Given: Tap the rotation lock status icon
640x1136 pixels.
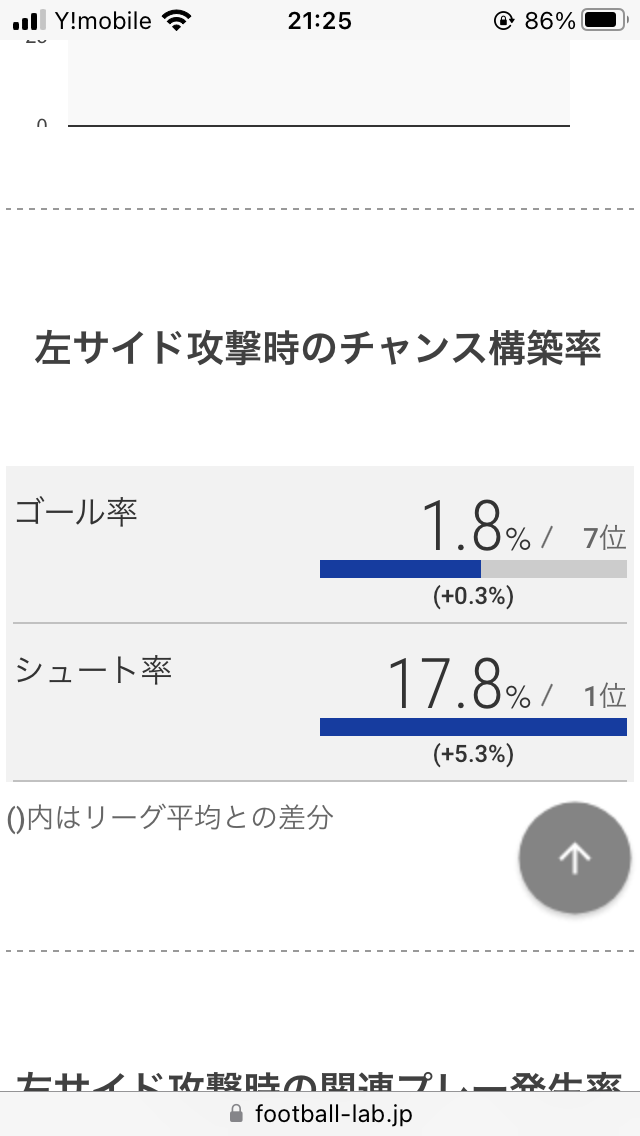Looking at the screenshot, I should coord(503,20).
